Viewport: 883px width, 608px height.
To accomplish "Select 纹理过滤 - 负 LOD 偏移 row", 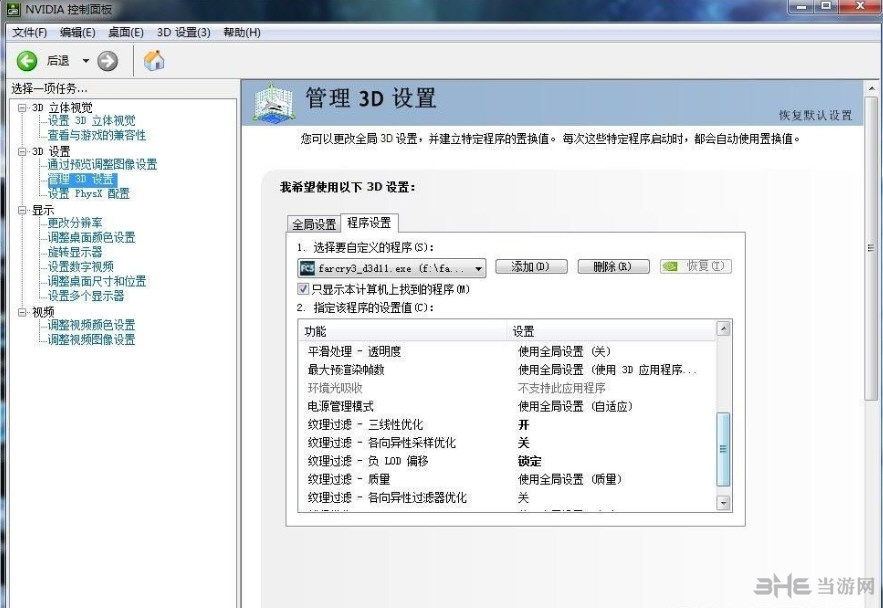I will [507, 461].
